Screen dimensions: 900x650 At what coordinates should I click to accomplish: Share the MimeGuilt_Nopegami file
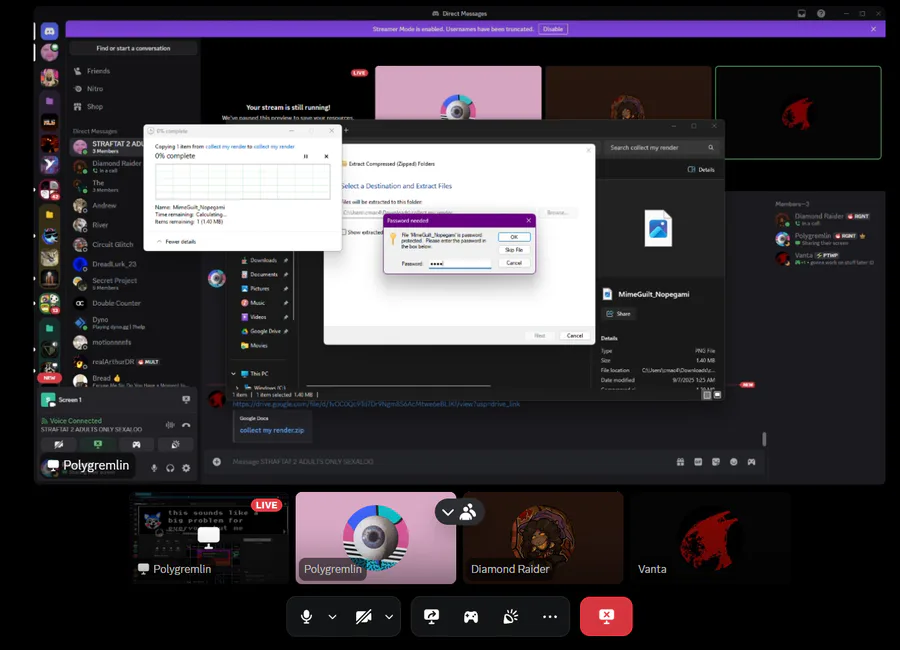pyautogui.click(x=619, y=314)
